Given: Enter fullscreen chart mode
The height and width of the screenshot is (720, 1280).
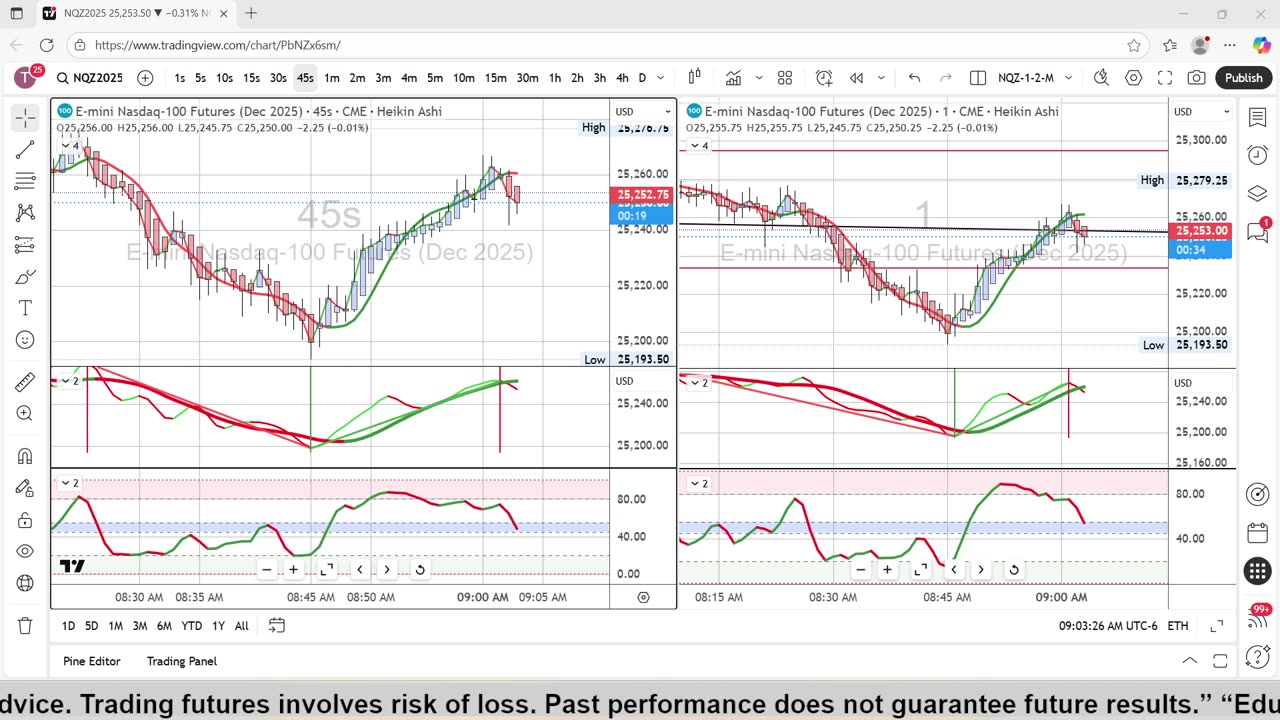Looking at the screenshot, I should tap(1165, 78).
